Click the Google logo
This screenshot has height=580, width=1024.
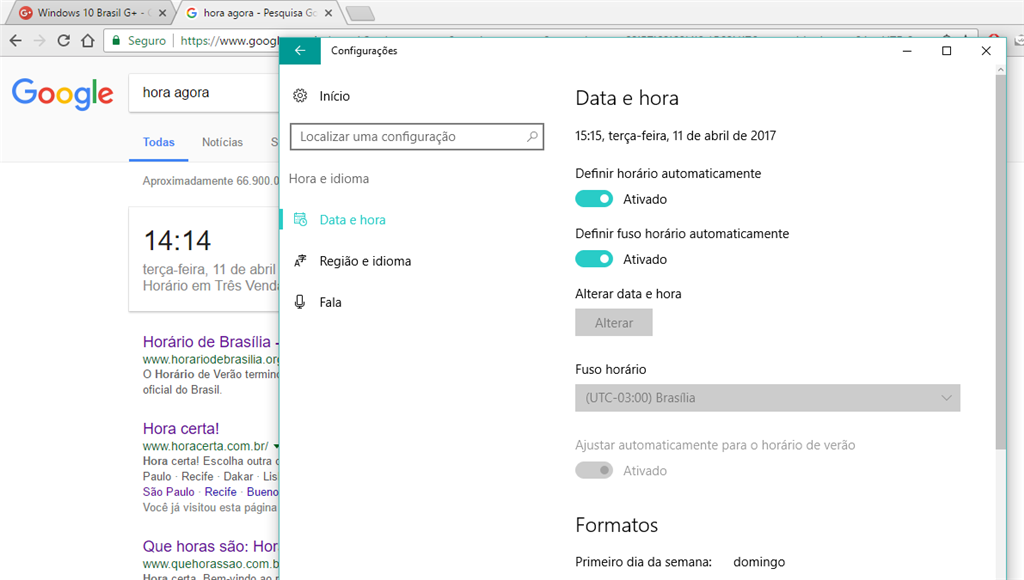pyautogui.click(x=63, y=93)
